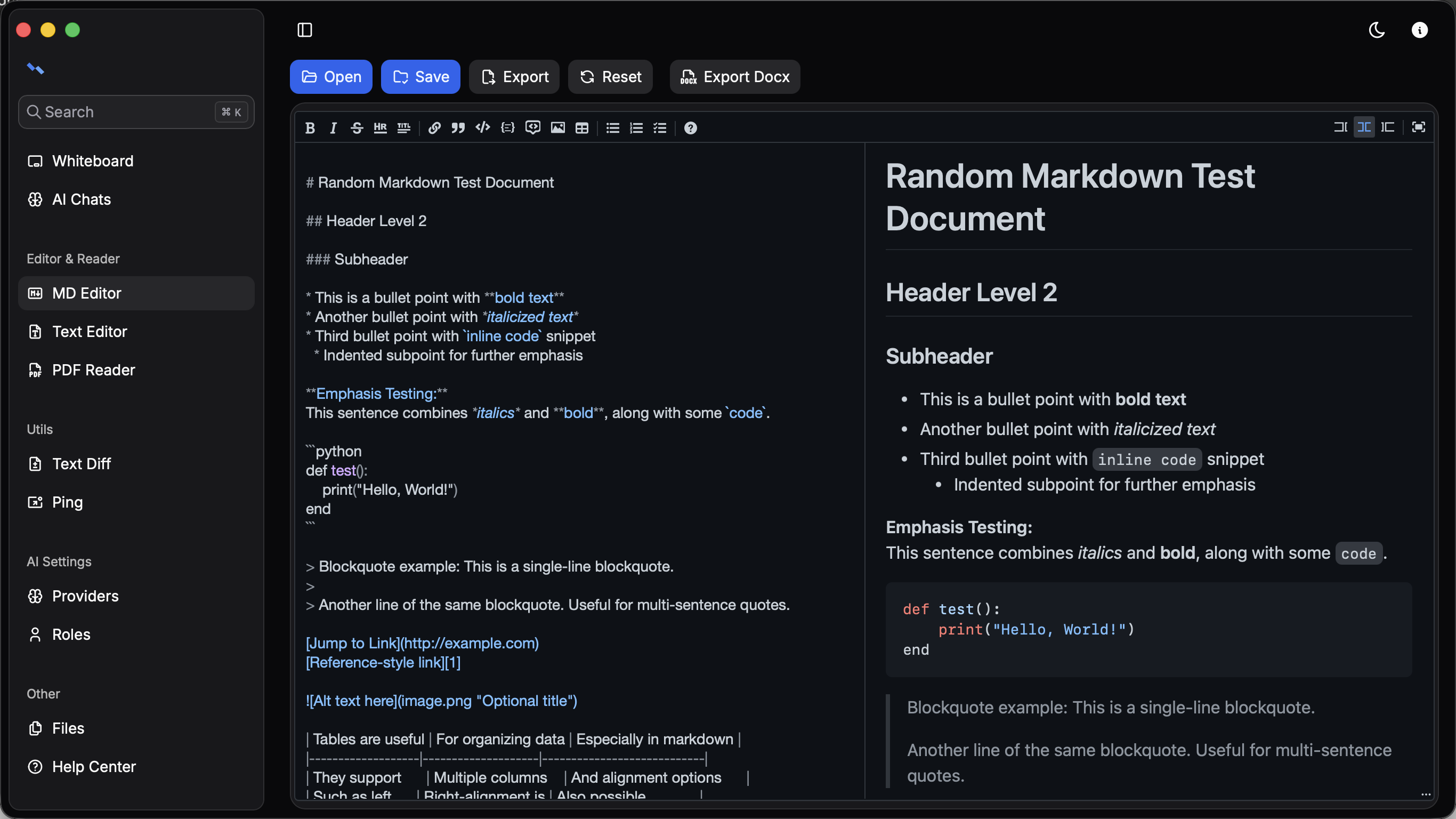
Task: Switch to preview-only view mode
Action: pos(1388,127)
